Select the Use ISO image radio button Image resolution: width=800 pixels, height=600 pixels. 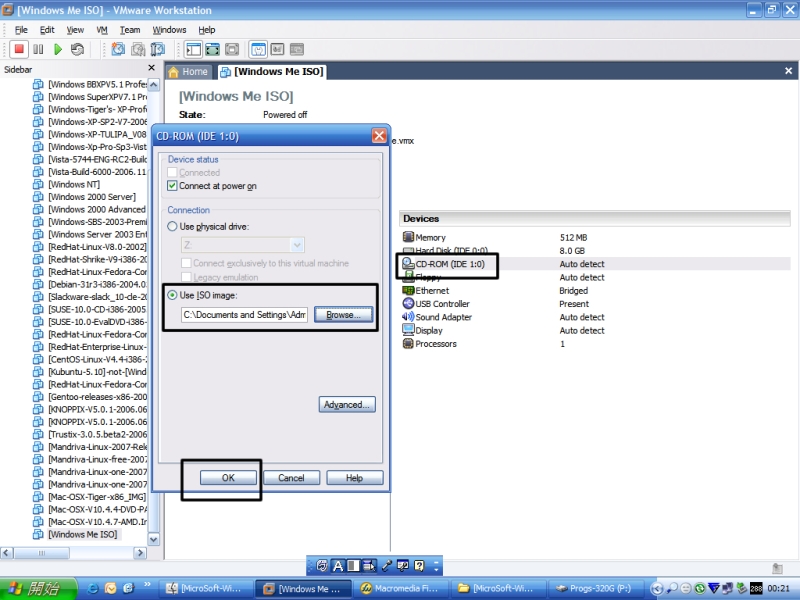[172, 295]
